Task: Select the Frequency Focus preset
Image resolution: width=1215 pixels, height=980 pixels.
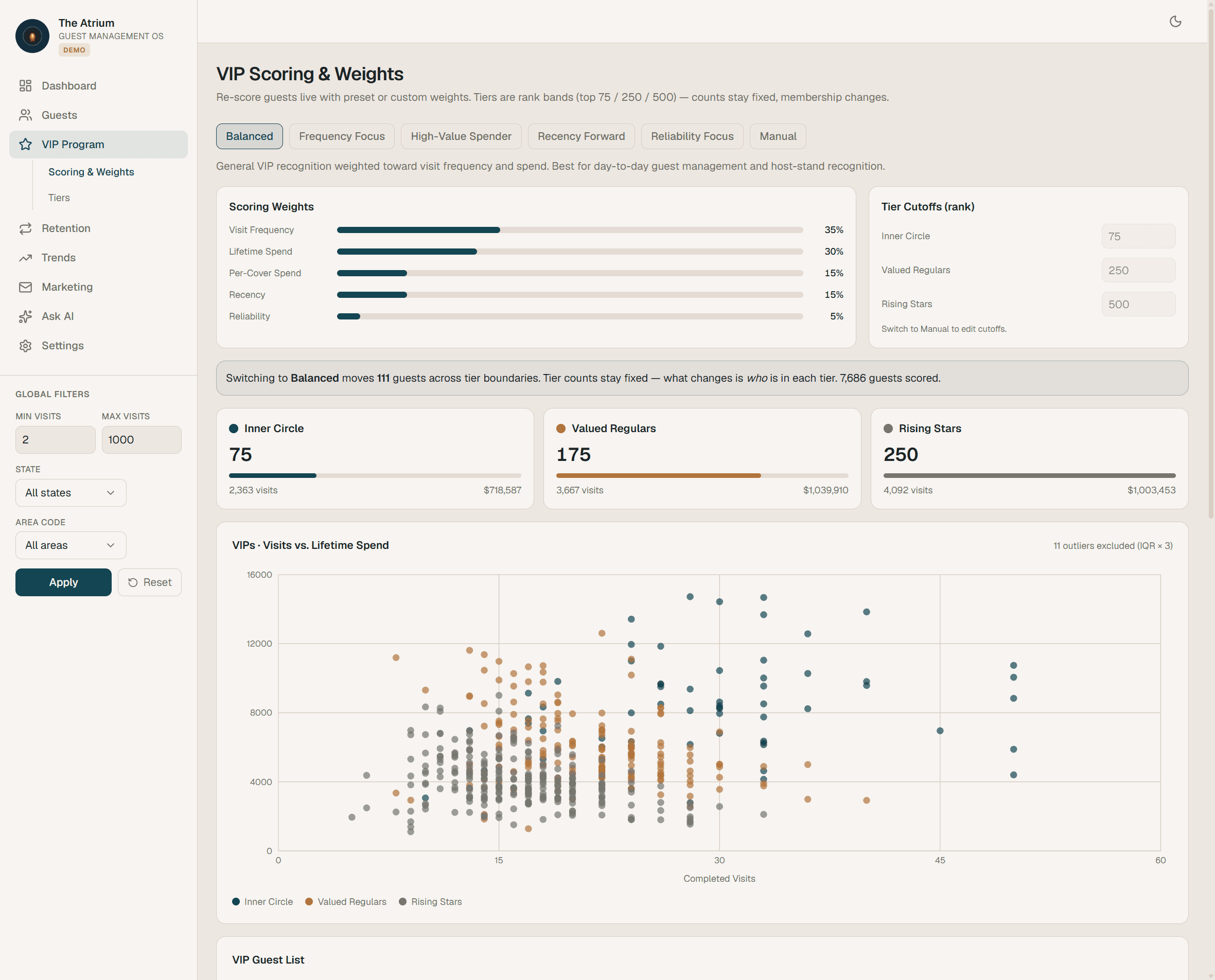Action: pos(342,136)
